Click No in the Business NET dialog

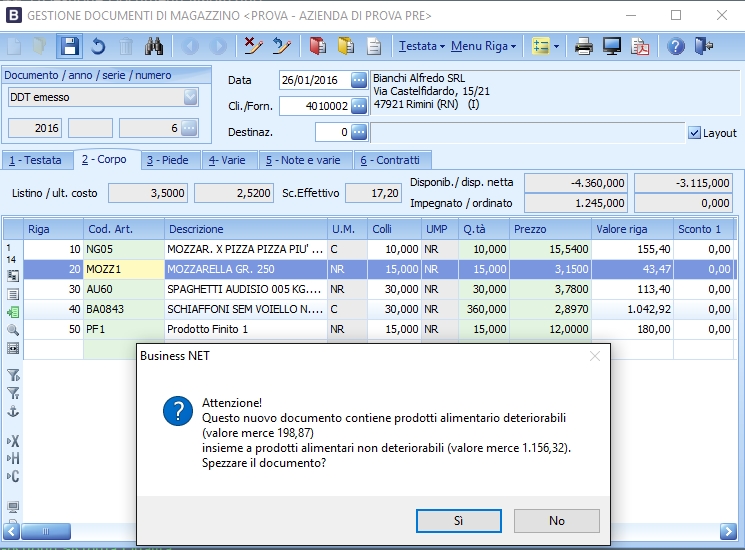coord(557,520)
